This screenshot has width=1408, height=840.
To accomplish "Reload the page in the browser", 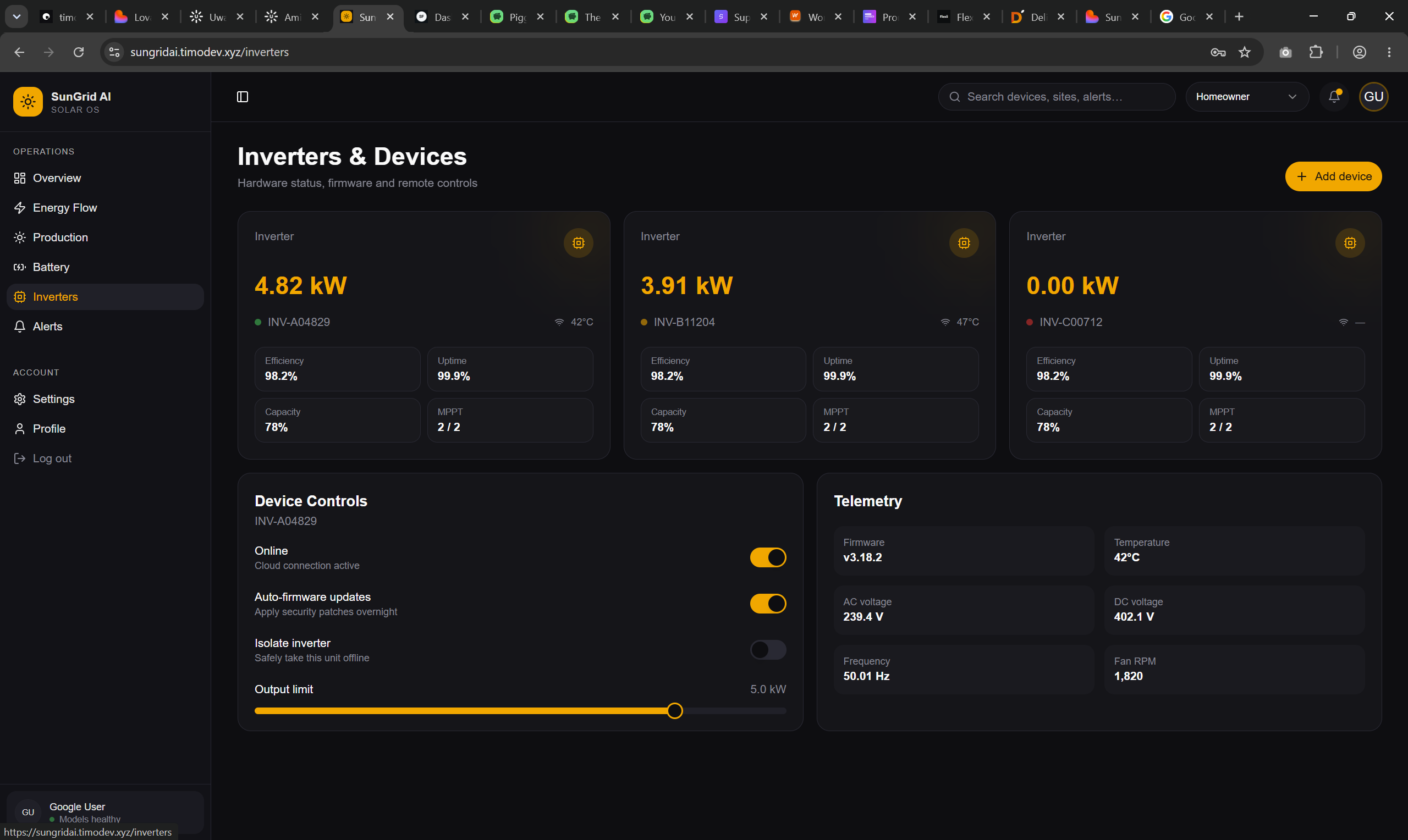I will (x=79, y=52).
